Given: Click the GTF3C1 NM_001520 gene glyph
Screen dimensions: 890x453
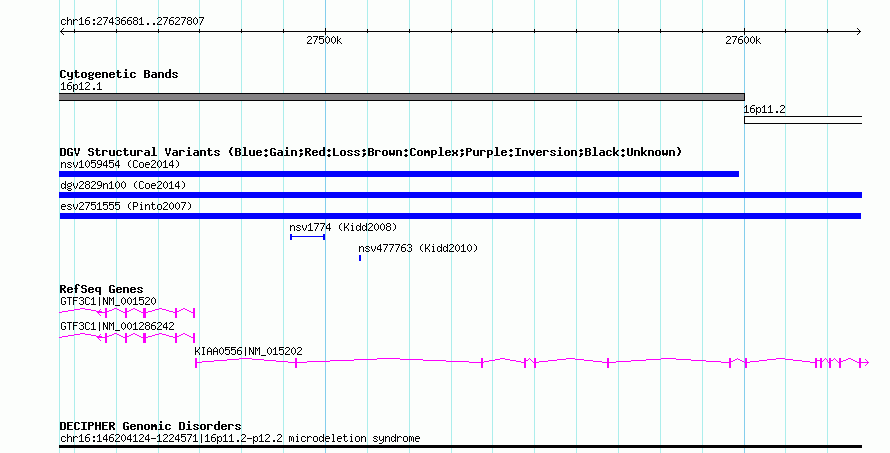Looking at the screenshot, I should (127, 312).
